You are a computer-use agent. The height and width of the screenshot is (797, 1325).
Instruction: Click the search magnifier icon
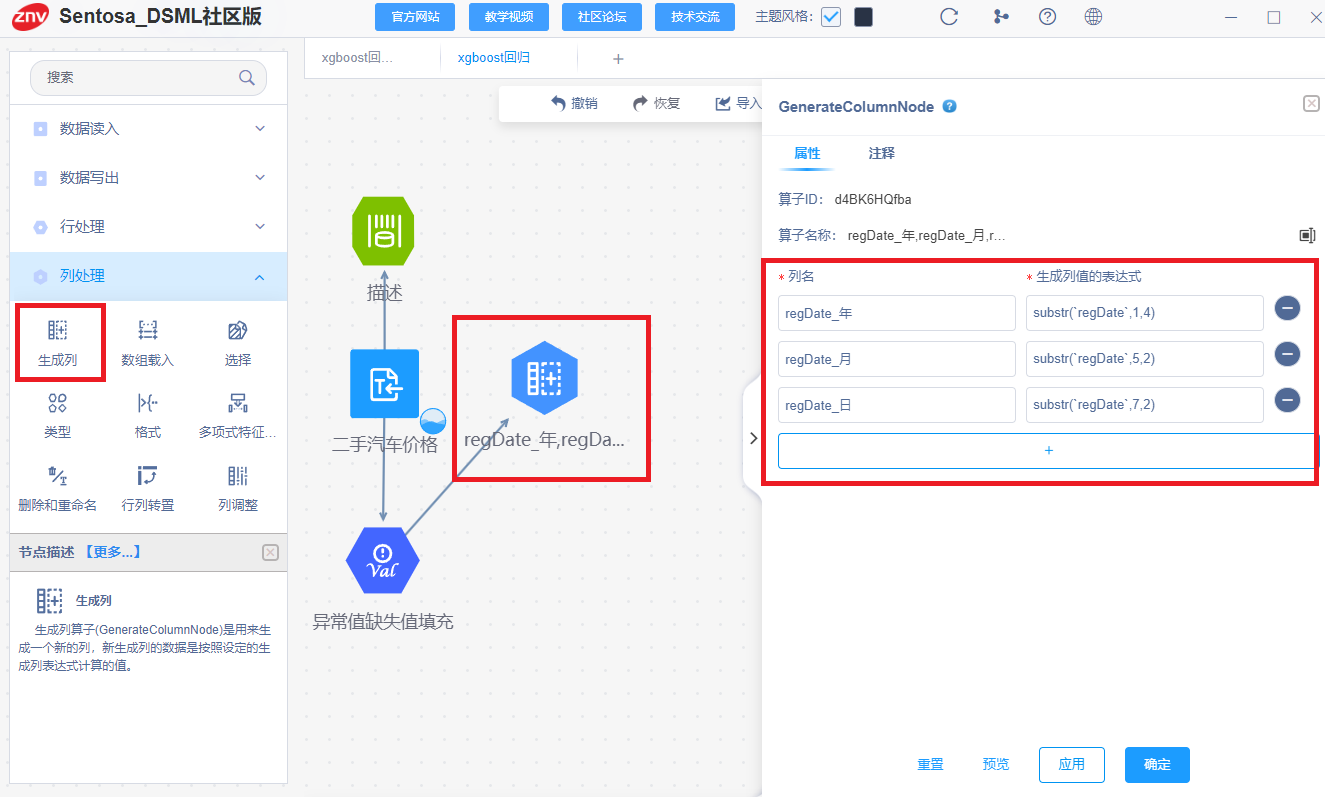point(246,77)
